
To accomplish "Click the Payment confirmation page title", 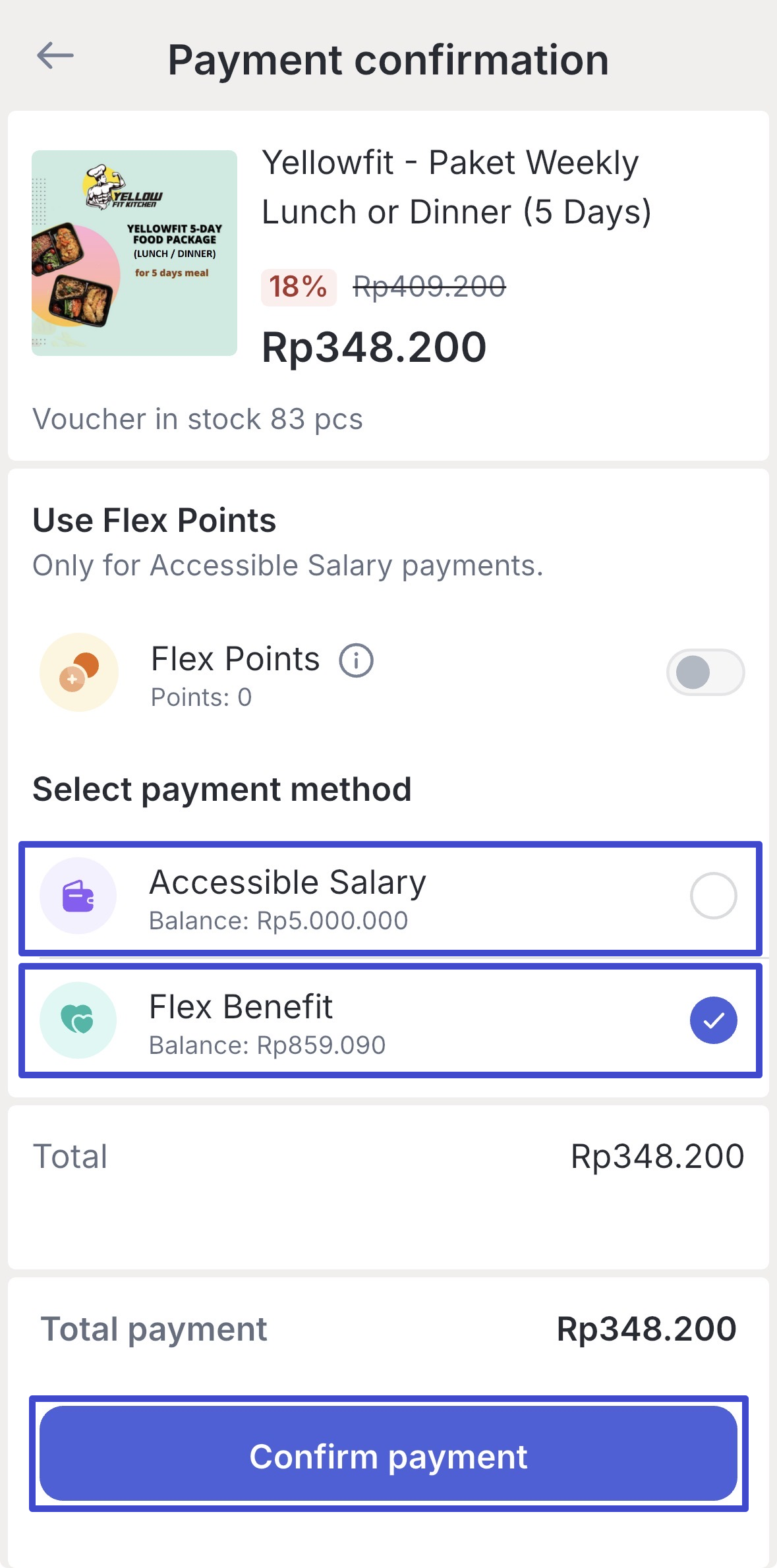I will pos(388,60).
